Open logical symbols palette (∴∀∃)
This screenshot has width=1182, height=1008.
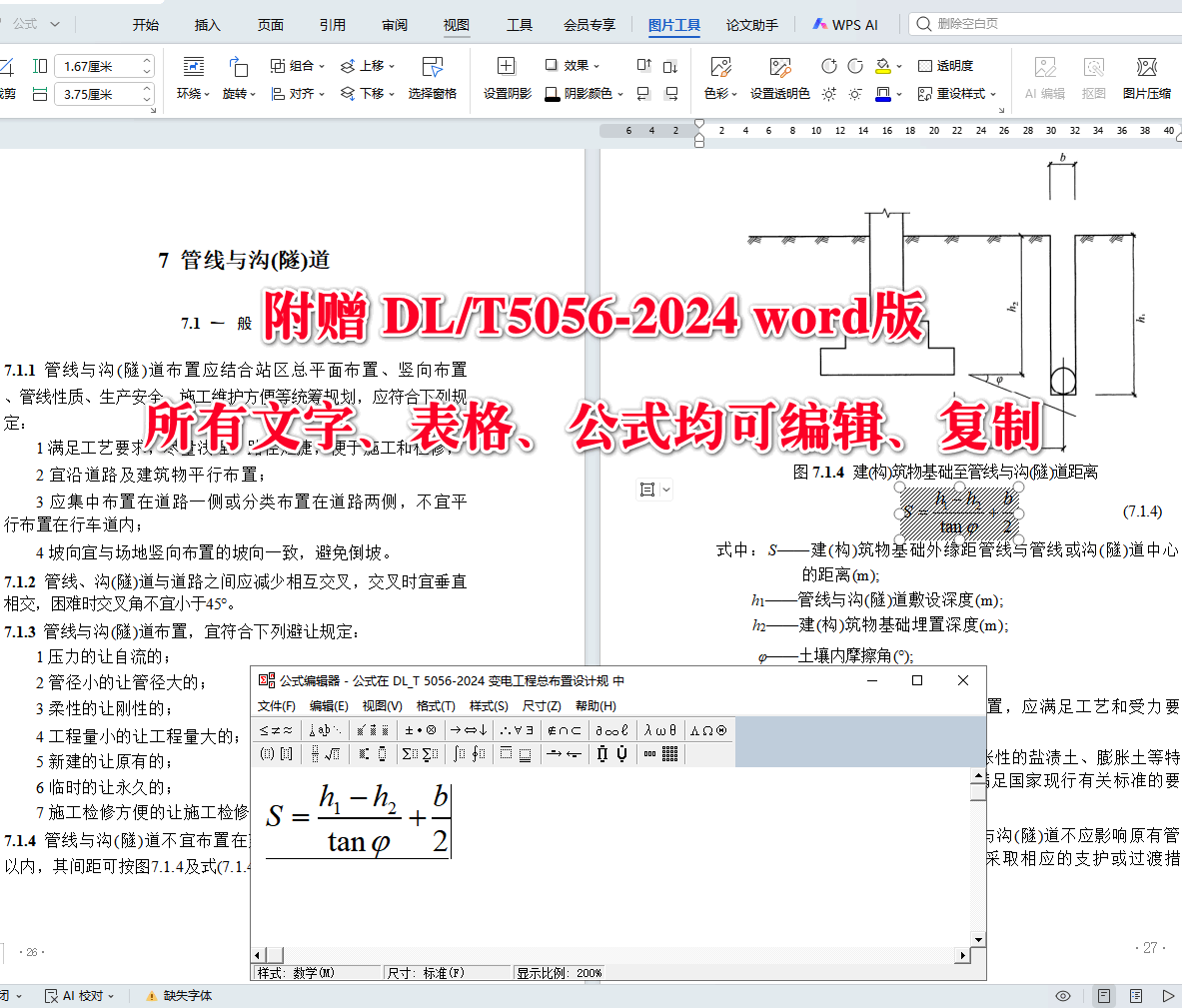pyautogui.click(x=517, y=730)
